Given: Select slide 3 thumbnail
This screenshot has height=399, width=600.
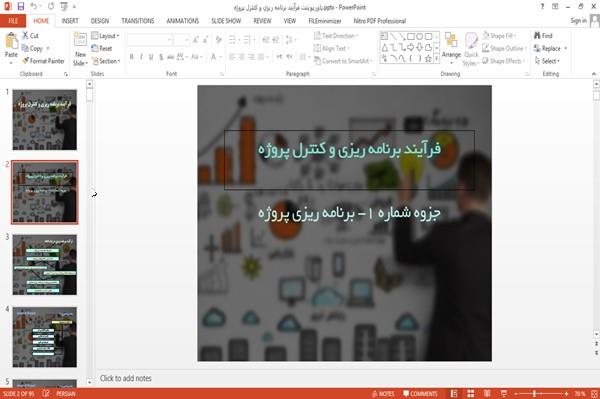Looking at the screenshot, I should [45, 265].
